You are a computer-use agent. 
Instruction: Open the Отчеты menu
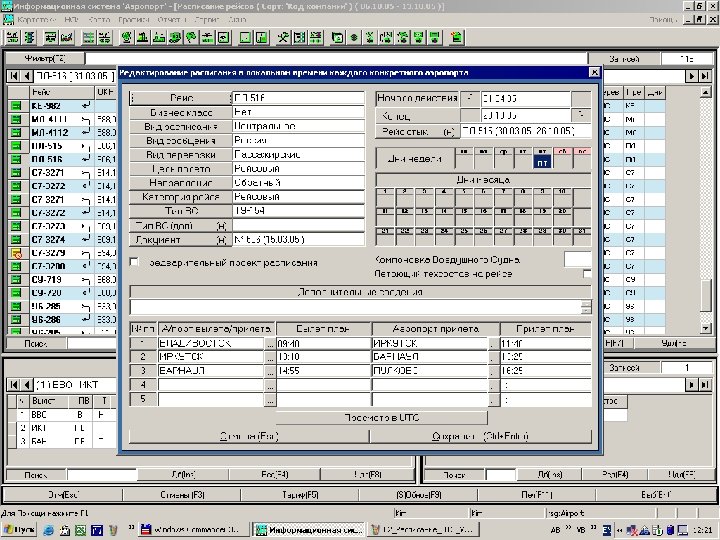[171, 20]
